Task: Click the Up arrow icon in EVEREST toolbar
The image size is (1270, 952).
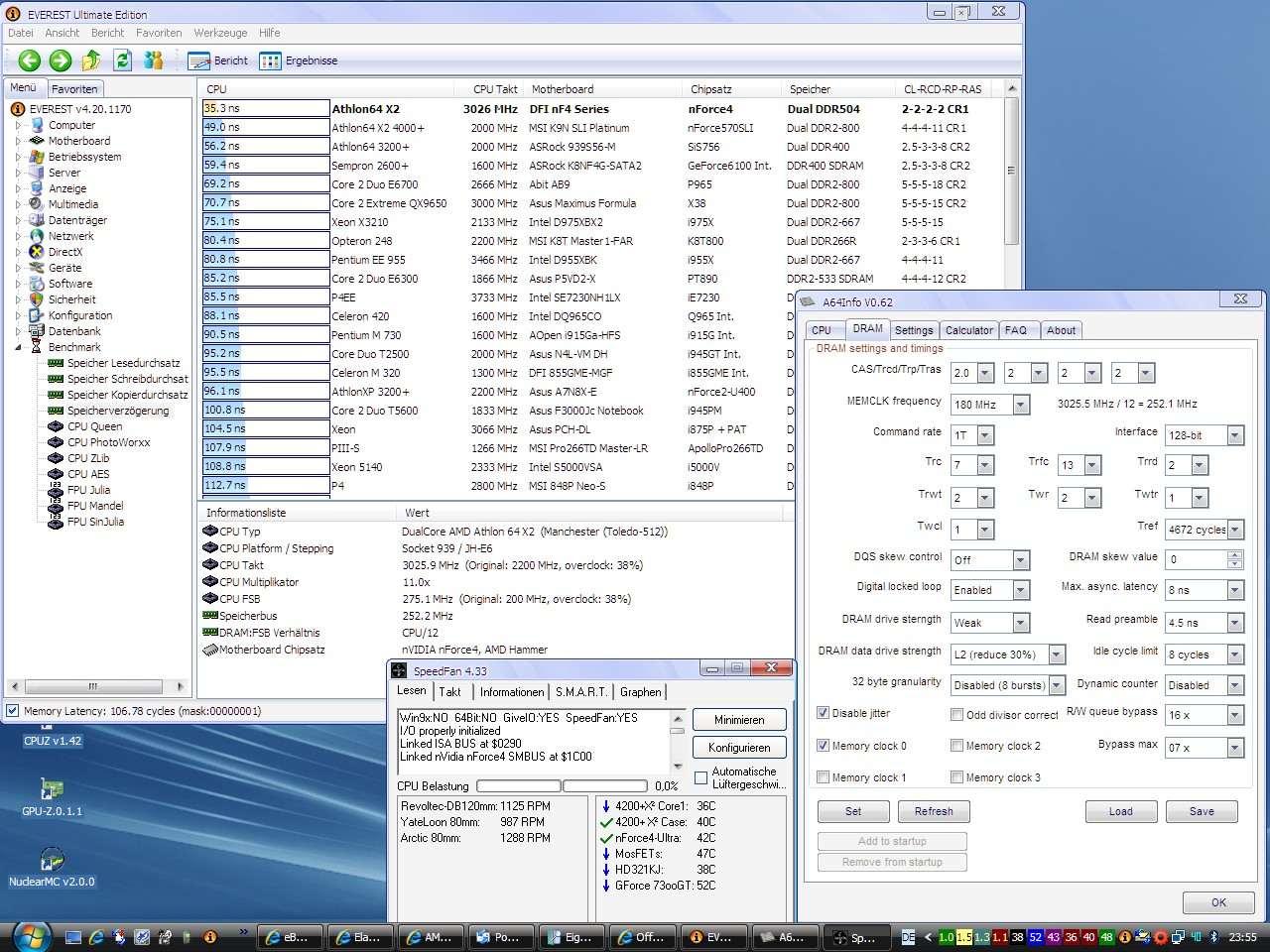Action: [91, 60]
